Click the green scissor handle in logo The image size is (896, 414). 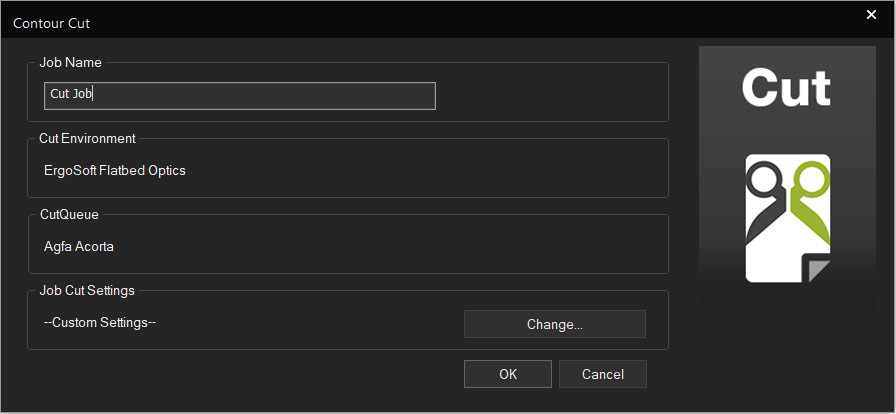pos(813,178)
